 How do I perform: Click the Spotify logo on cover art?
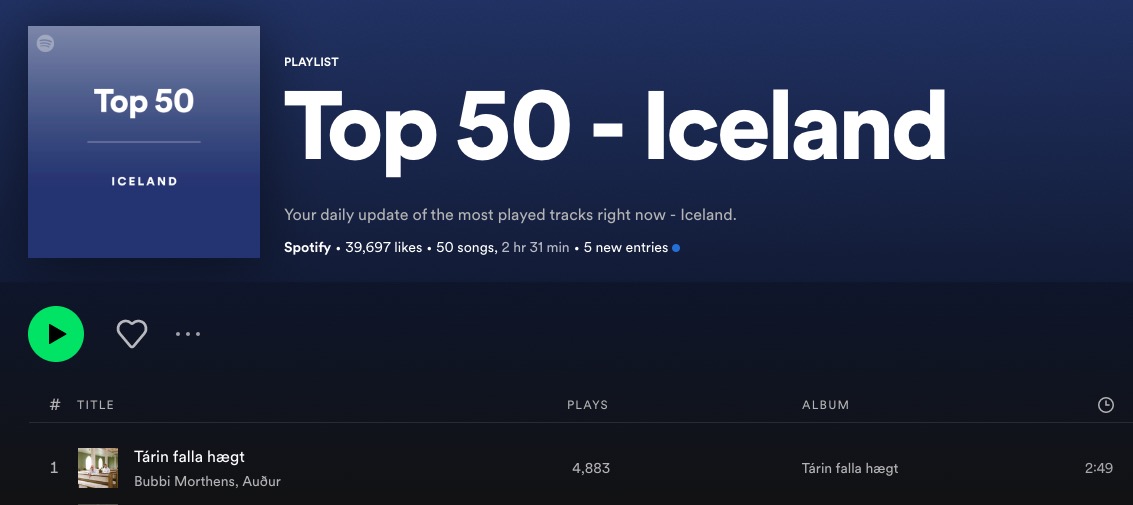click(x=45, y=43)
